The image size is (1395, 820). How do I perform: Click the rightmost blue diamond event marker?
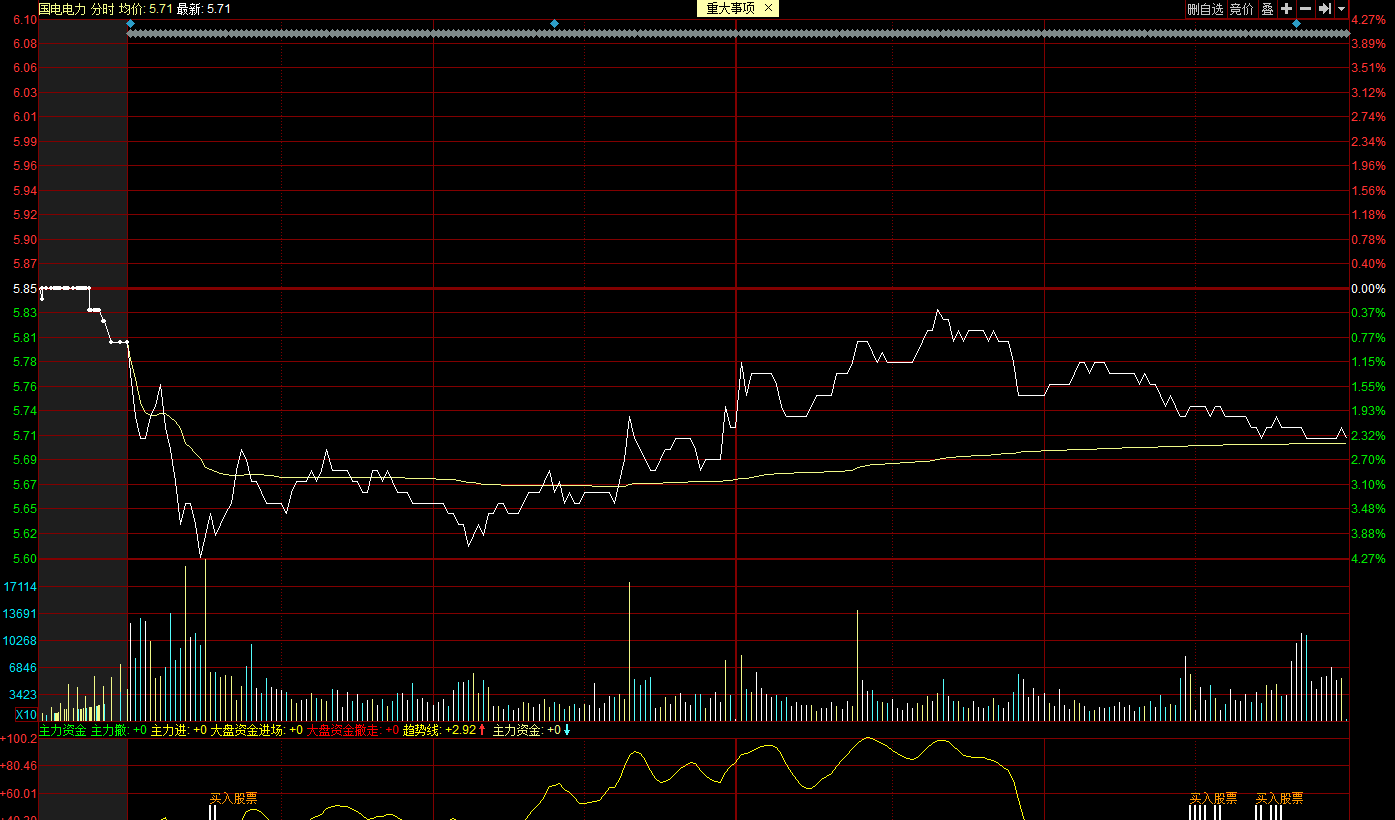1296,23
